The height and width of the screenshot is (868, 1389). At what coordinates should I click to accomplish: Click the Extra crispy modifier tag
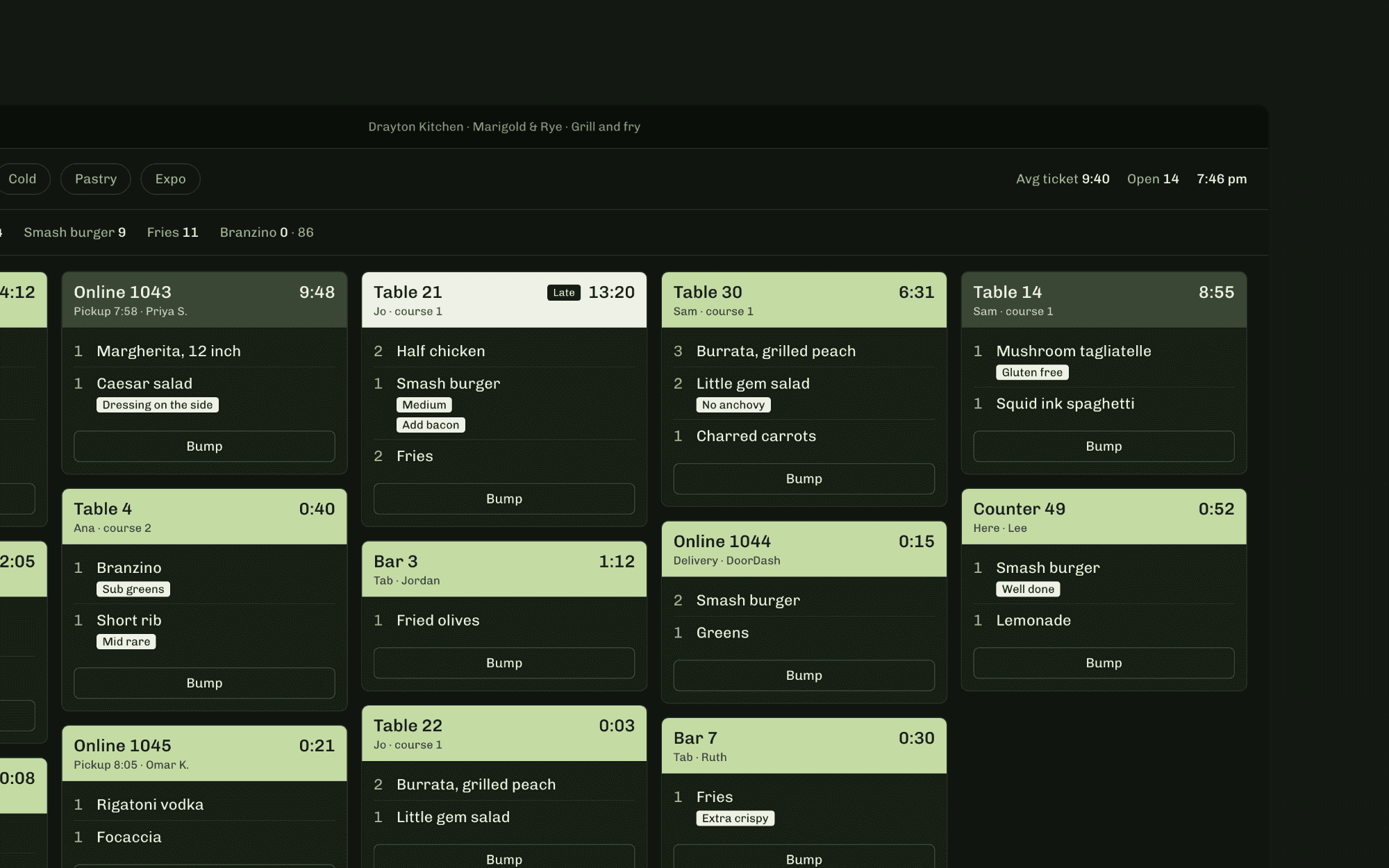point(735,819)
